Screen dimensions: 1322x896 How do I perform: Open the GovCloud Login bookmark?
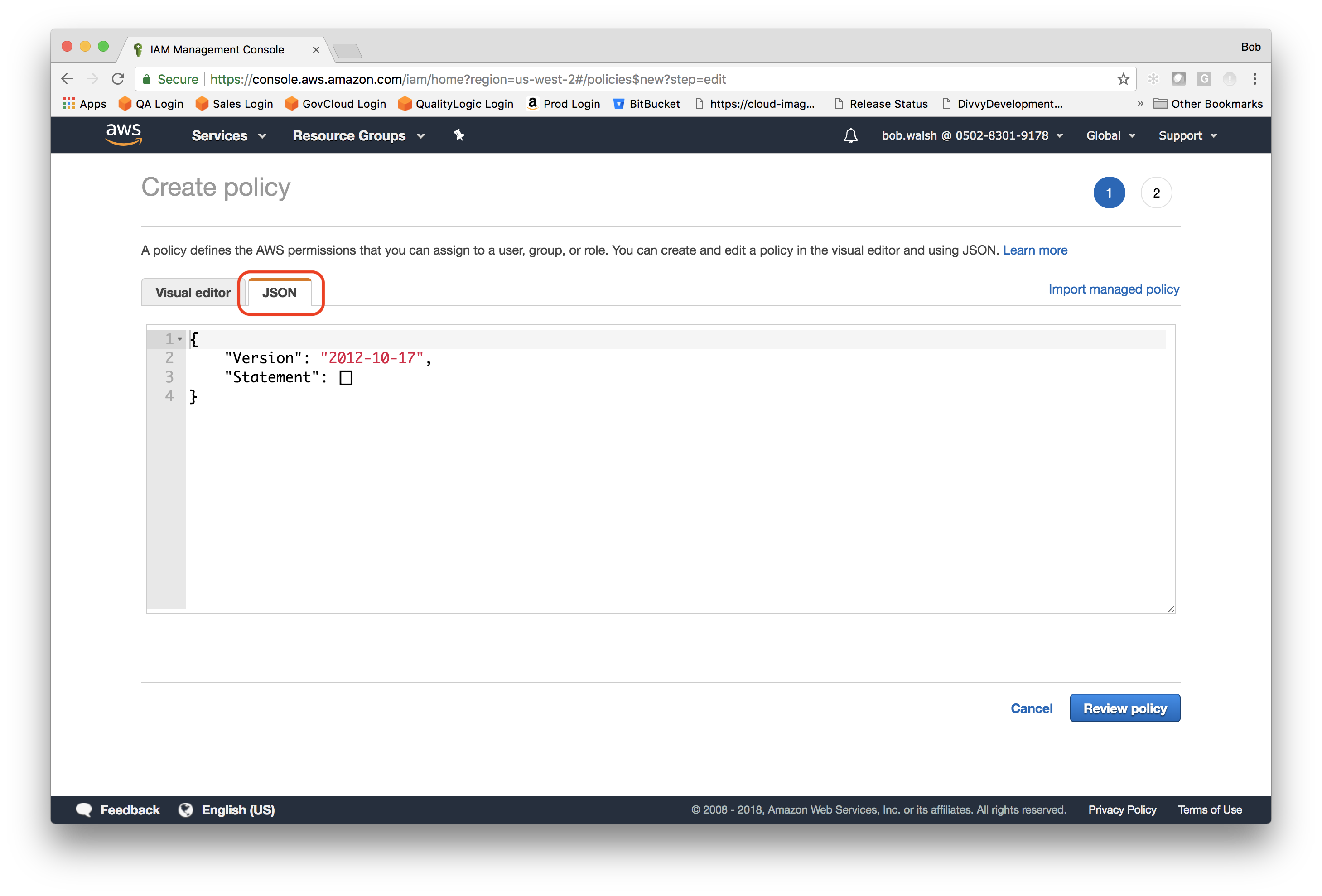coord(336,104)
